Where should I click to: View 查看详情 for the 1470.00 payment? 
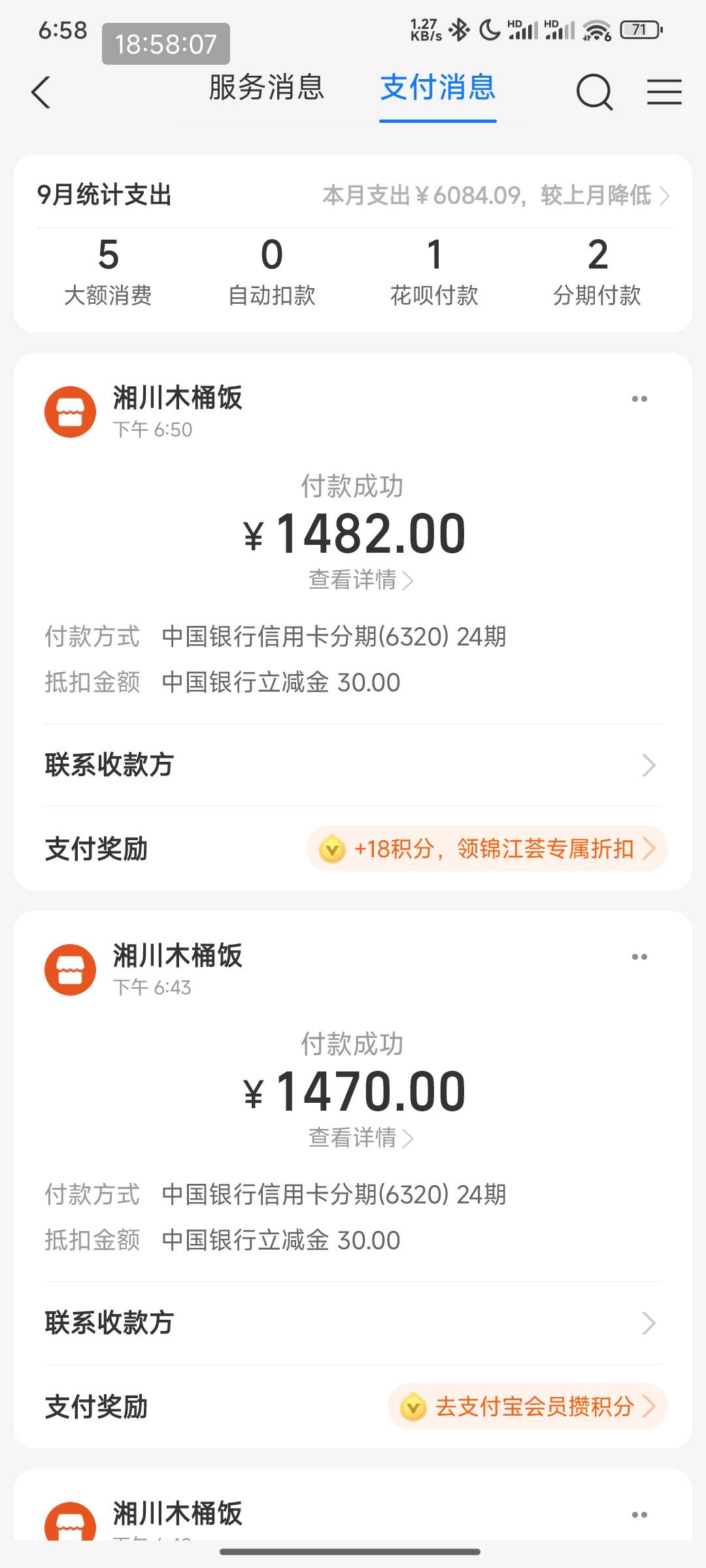[360, 1137]
